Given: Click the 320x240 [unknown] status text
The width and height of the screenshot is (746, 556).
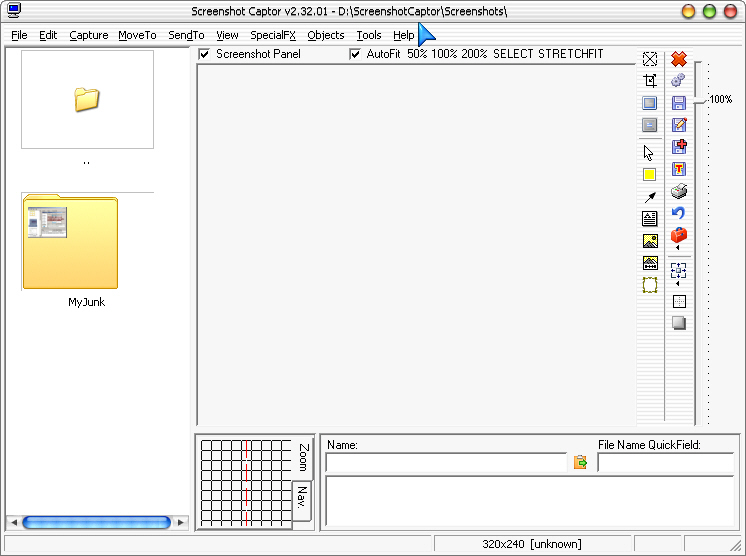Looking at the screenshot, I should 531,544.
